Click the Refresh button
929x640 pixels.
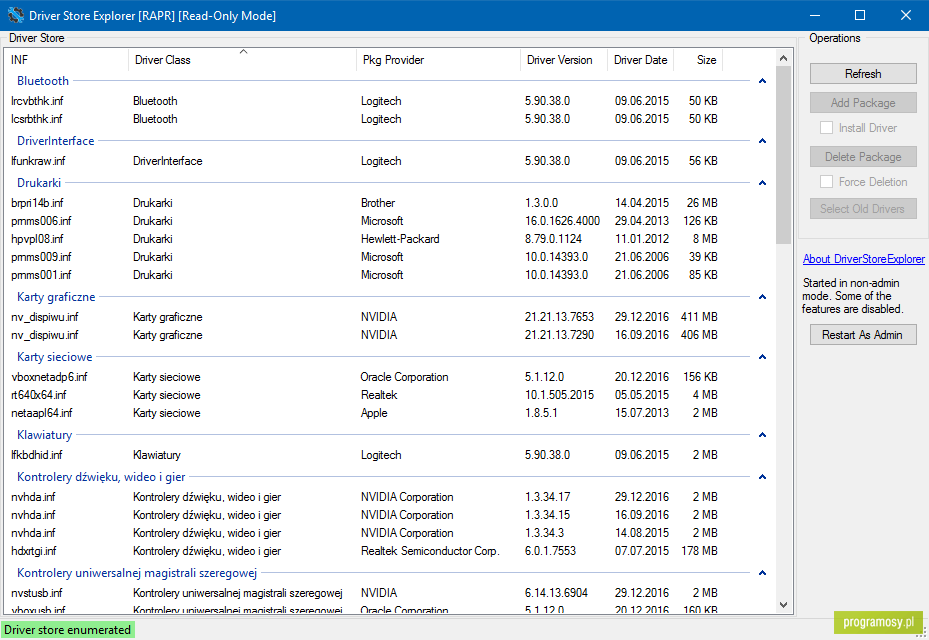pos(863,73)
